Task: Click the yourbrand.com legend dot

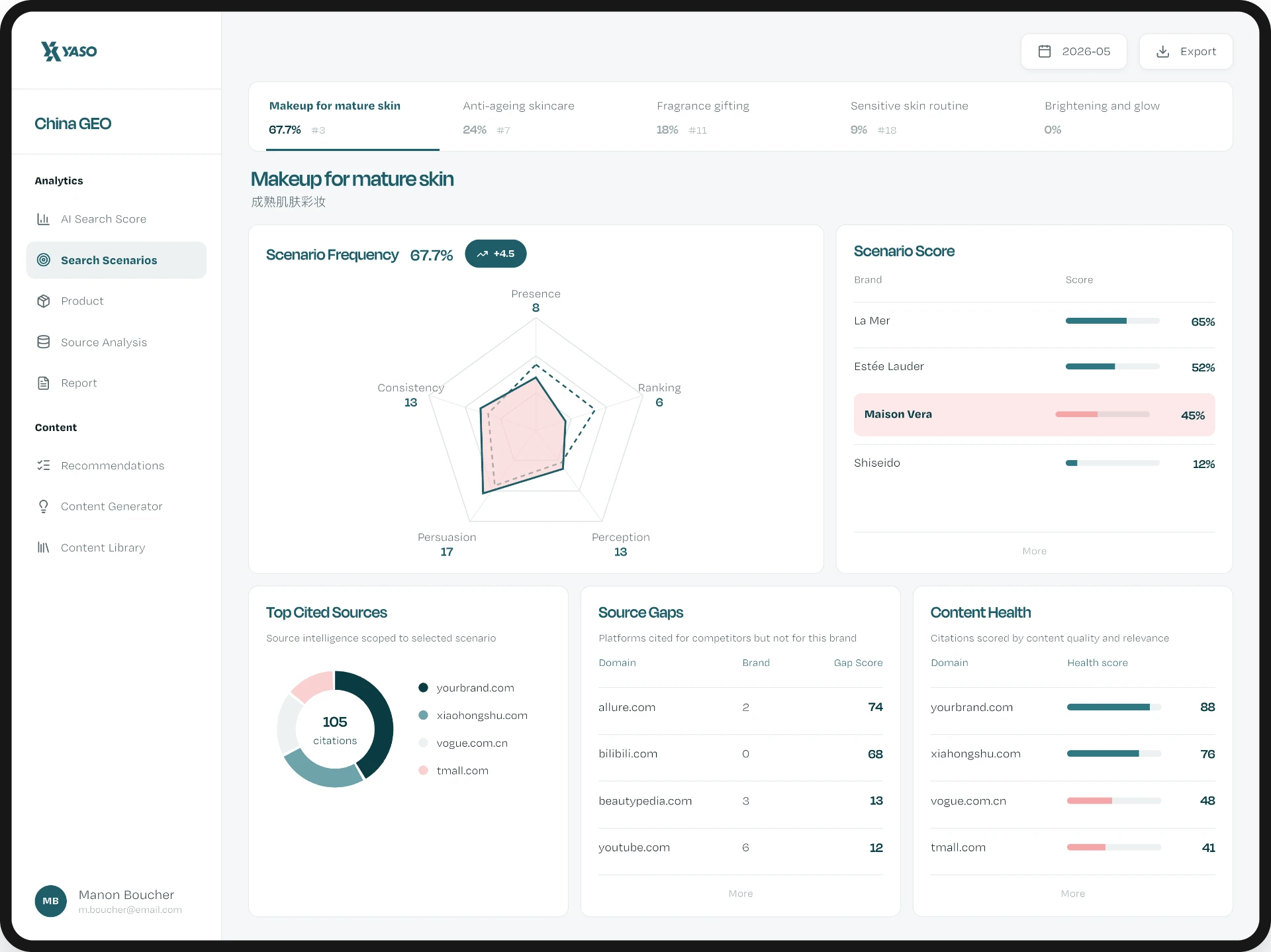Action: coord(423,688)
